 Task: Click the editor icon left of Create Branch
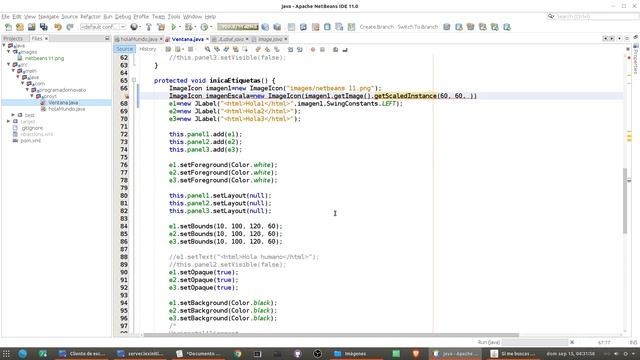(x=351, y=27)
